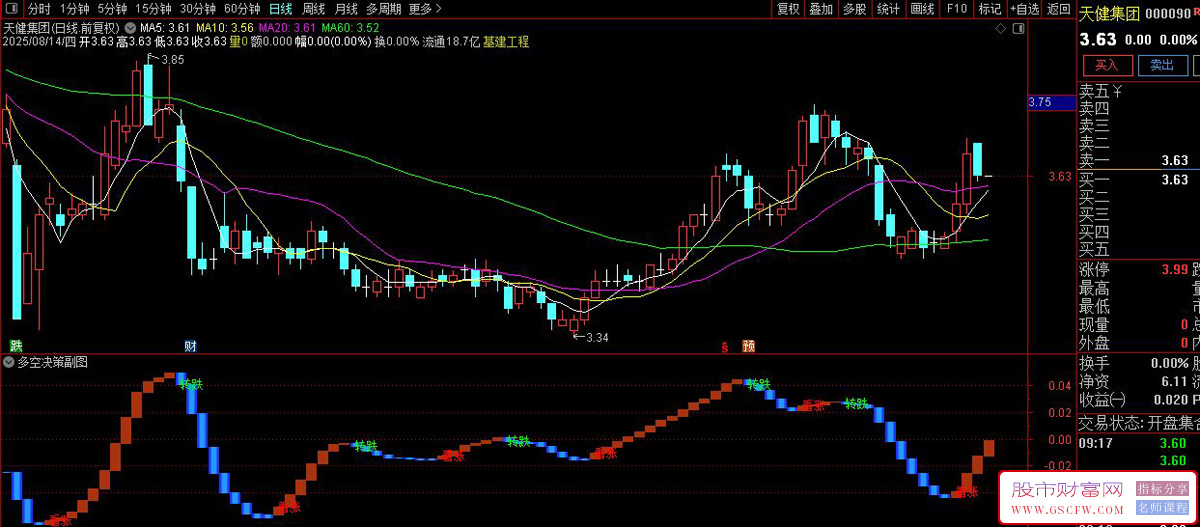The width and height of the screenshot is (1200, 527).
Task: Click the ¥ icon beside 卖五
Action: click(1118, 91)
